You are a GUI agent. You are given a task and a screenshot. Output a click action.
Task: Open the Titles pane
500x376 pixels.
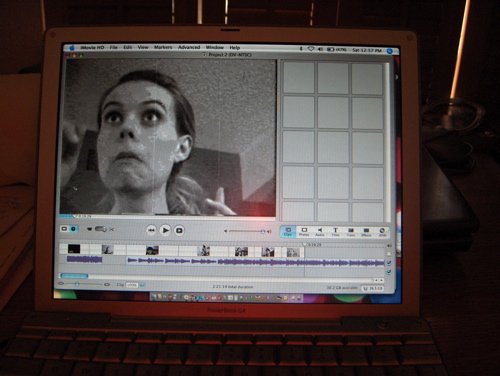335,232
